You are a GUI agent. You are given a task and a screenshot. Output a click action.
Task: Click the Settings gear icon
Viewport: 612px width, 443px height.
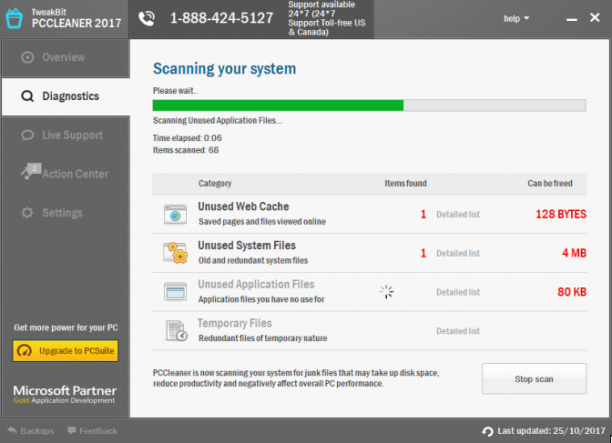[27, 213]
